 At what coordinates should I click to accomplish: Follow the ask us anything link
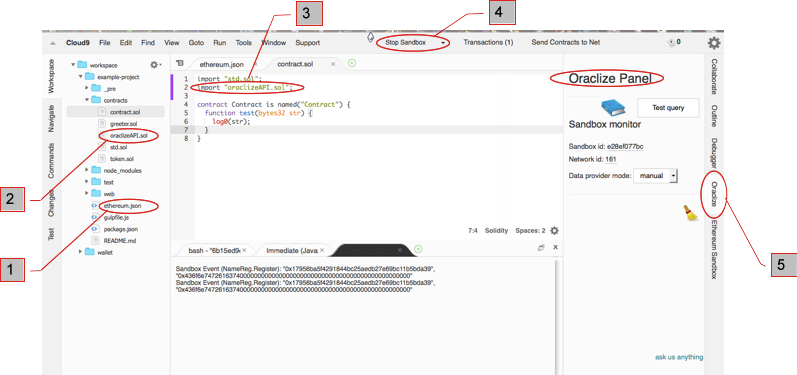click(679, 357)
